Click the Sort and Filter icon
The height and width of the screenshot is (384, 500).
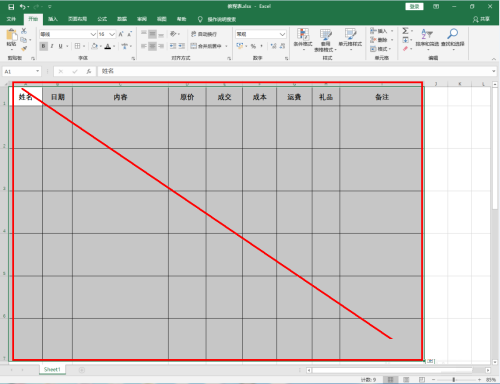coord(427,34)
